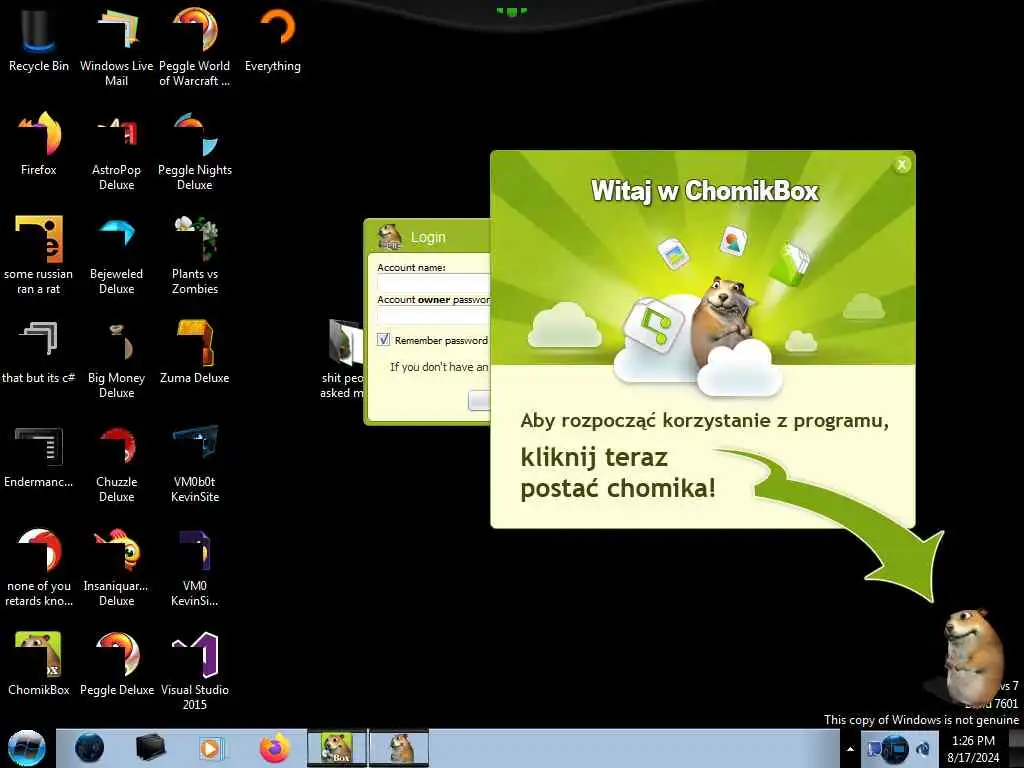Open the Everything search desktop icon
Screen dimensions: 1024x768
(273, 39)
